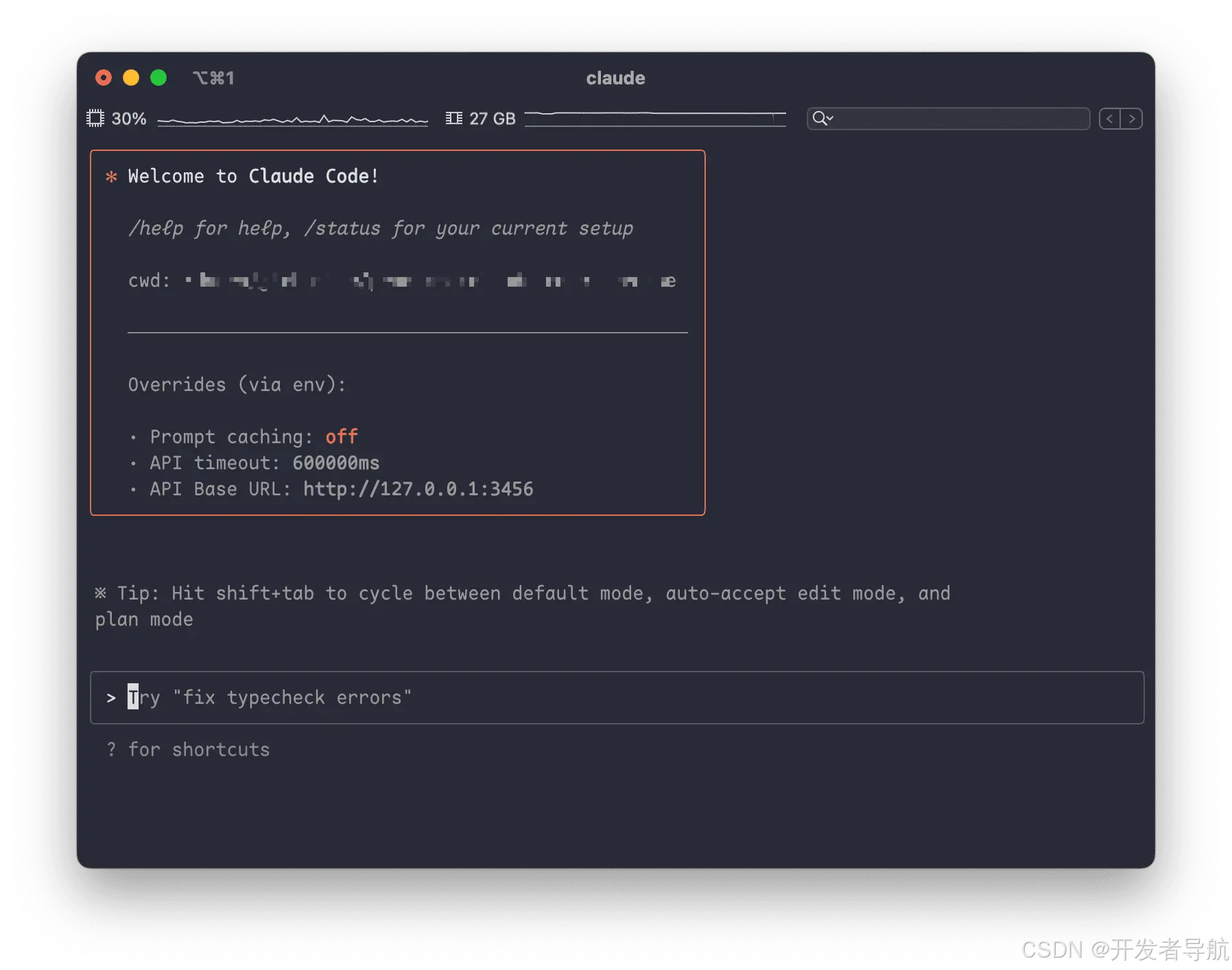Click the orange "off" prompt caching value
The width and height of the screenshot is (1232, 970).
(341, 436)
